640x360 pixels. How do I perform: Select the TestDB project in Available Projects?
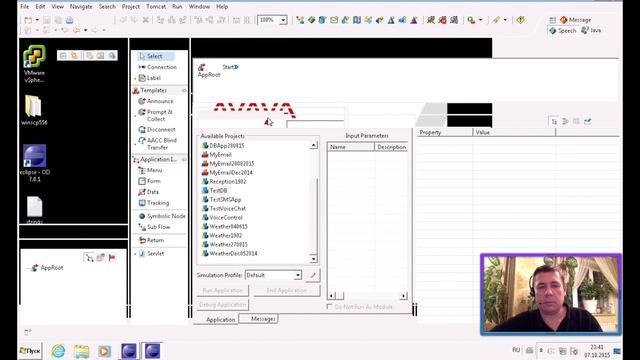click(215, 191)
